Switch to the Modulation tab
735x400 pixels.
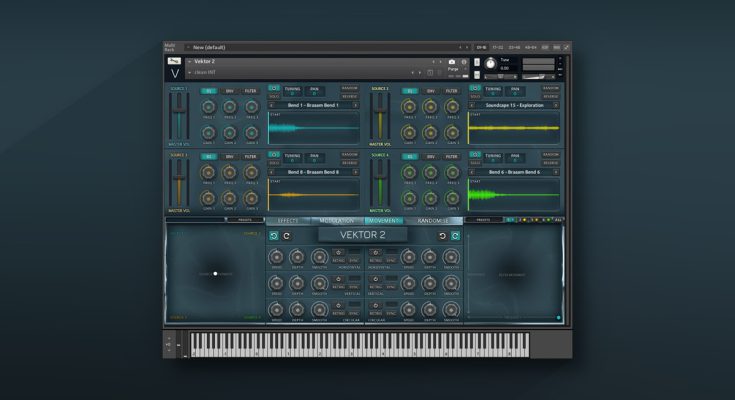point(337,220)
